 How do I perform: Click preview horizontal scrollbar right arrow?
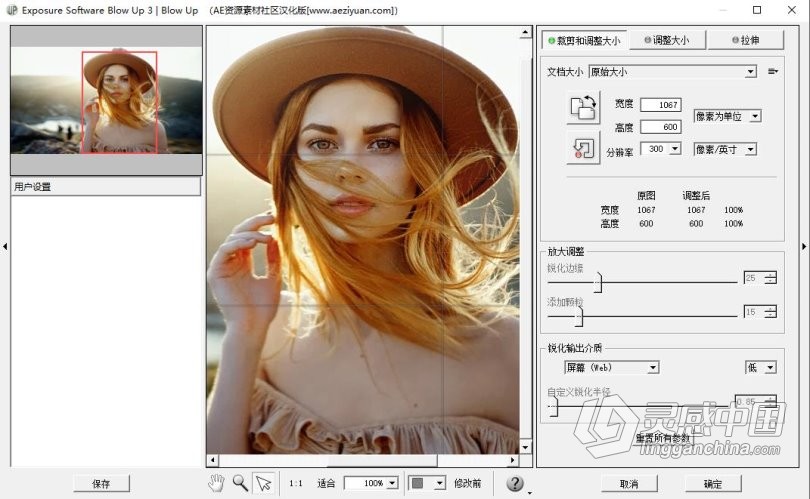[512, 460]
